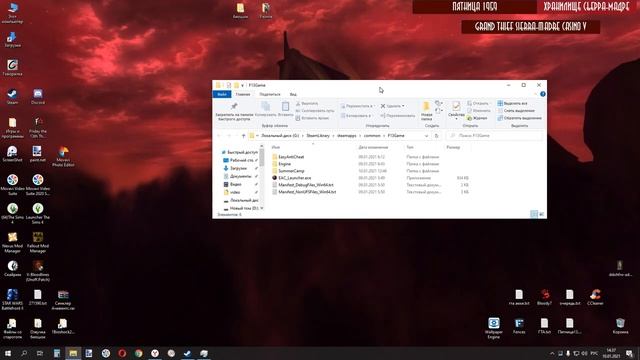
Task: Click the Cut command in the ribbon
Action: click(307, 104)
